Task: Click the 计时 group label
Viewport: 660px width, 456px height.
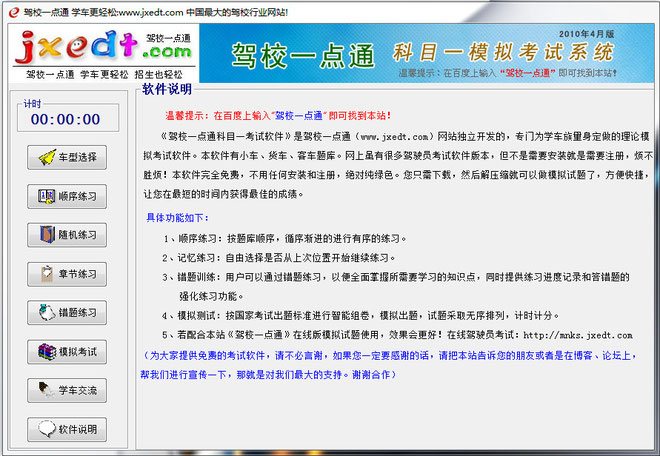Action: coord(32,104)
